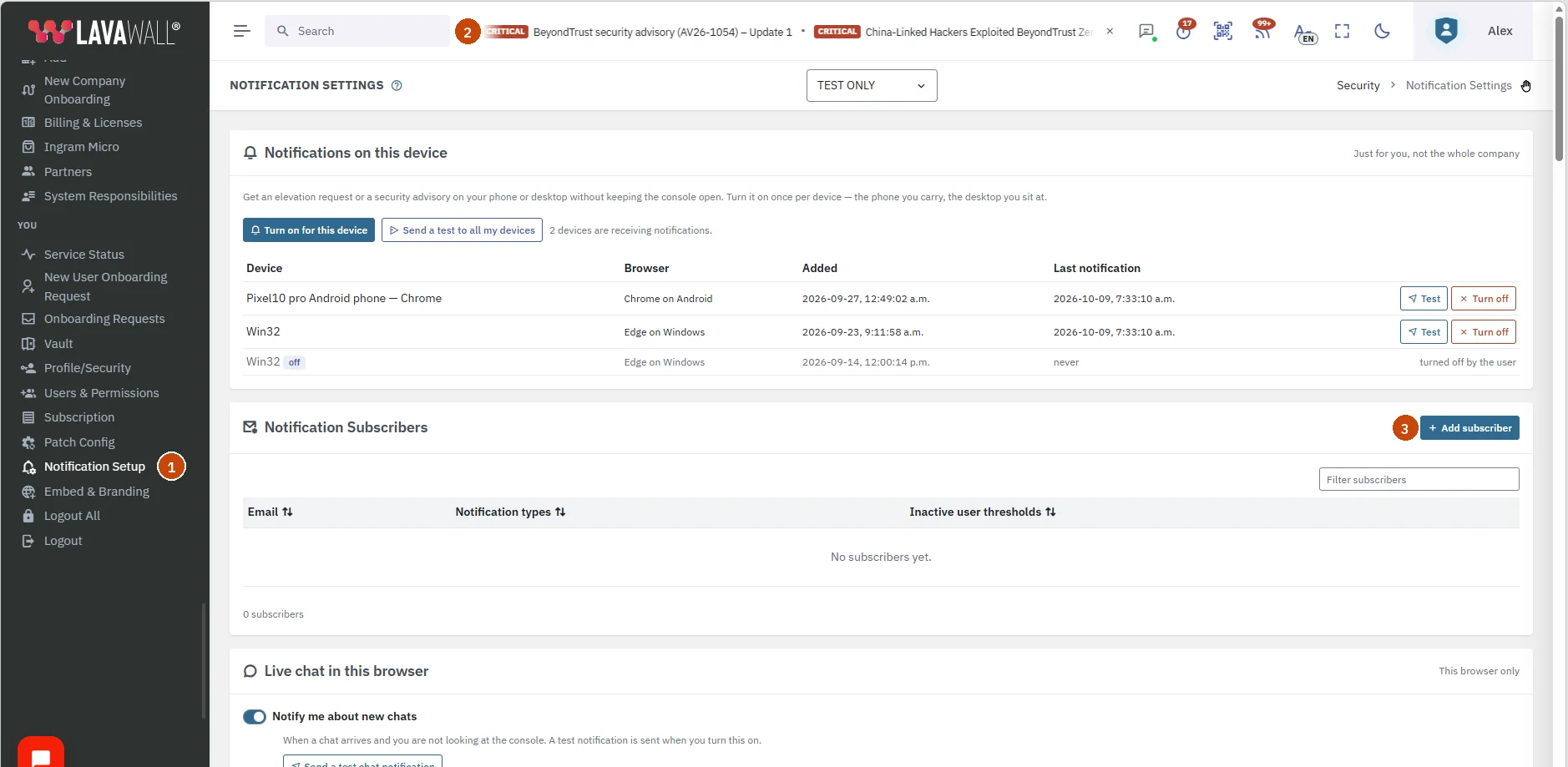The height and width of the screenshot is (767, 1568).
Task: Click the Filter subscribers field
Action: (1419, 479)
